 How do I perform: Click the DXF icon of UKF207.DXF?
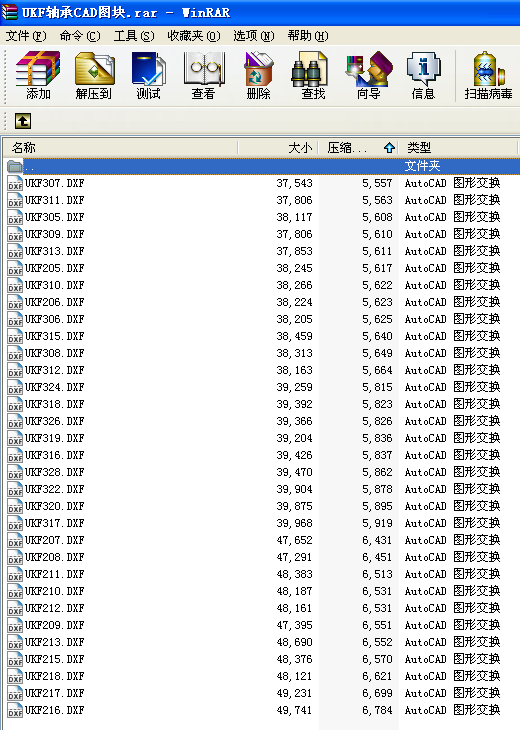point(15,541)
